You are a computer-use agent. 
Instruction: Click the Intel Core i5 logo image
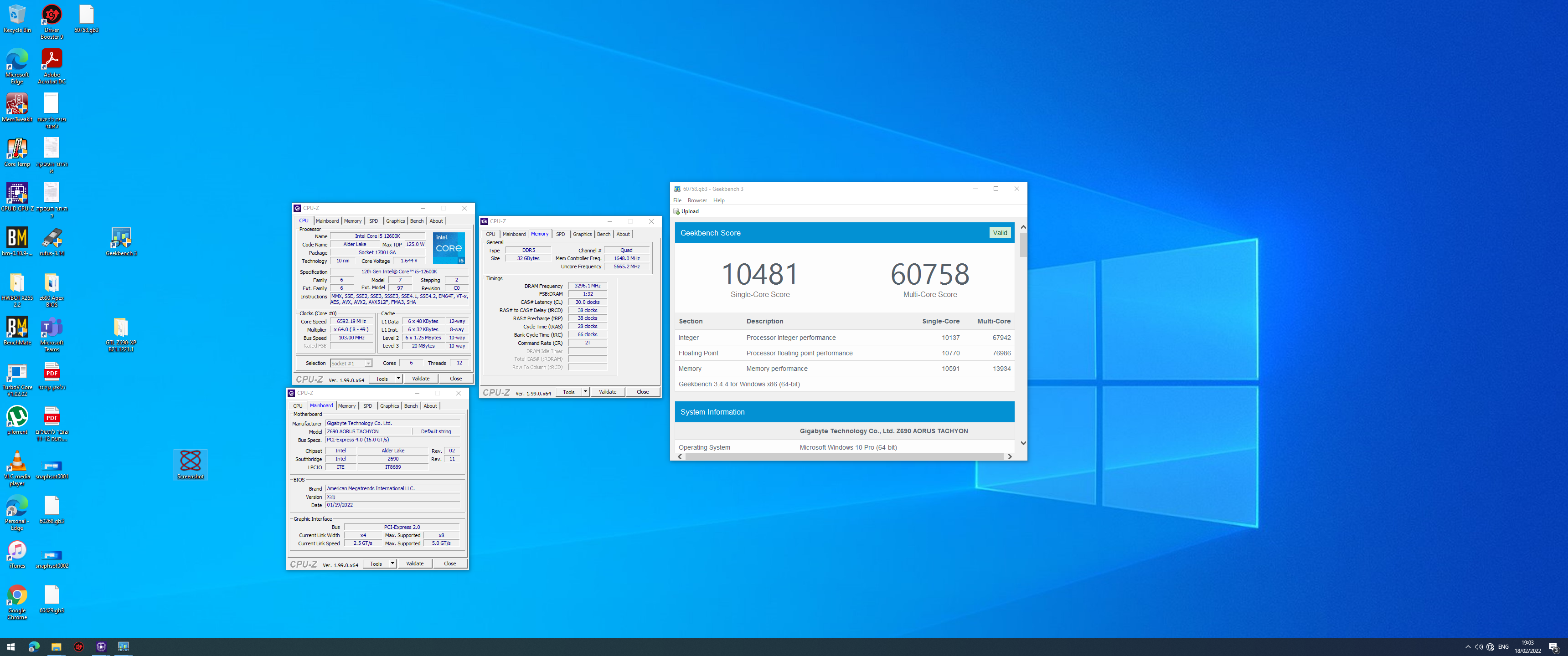coord(449,248)
